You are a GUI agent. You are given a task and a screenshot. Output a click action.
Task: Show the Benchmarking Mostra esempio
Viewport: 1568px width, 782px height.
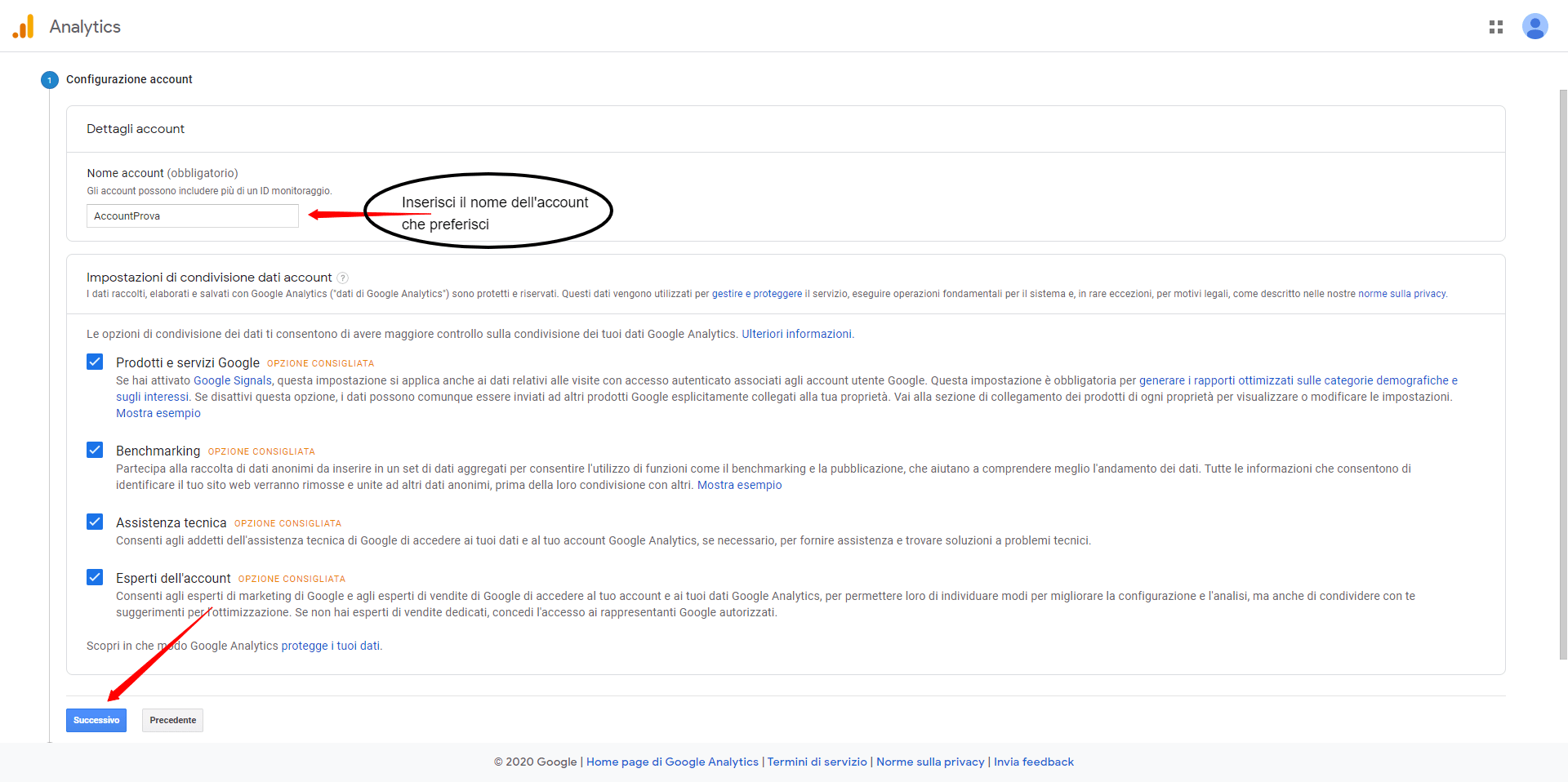coord(739,485)
